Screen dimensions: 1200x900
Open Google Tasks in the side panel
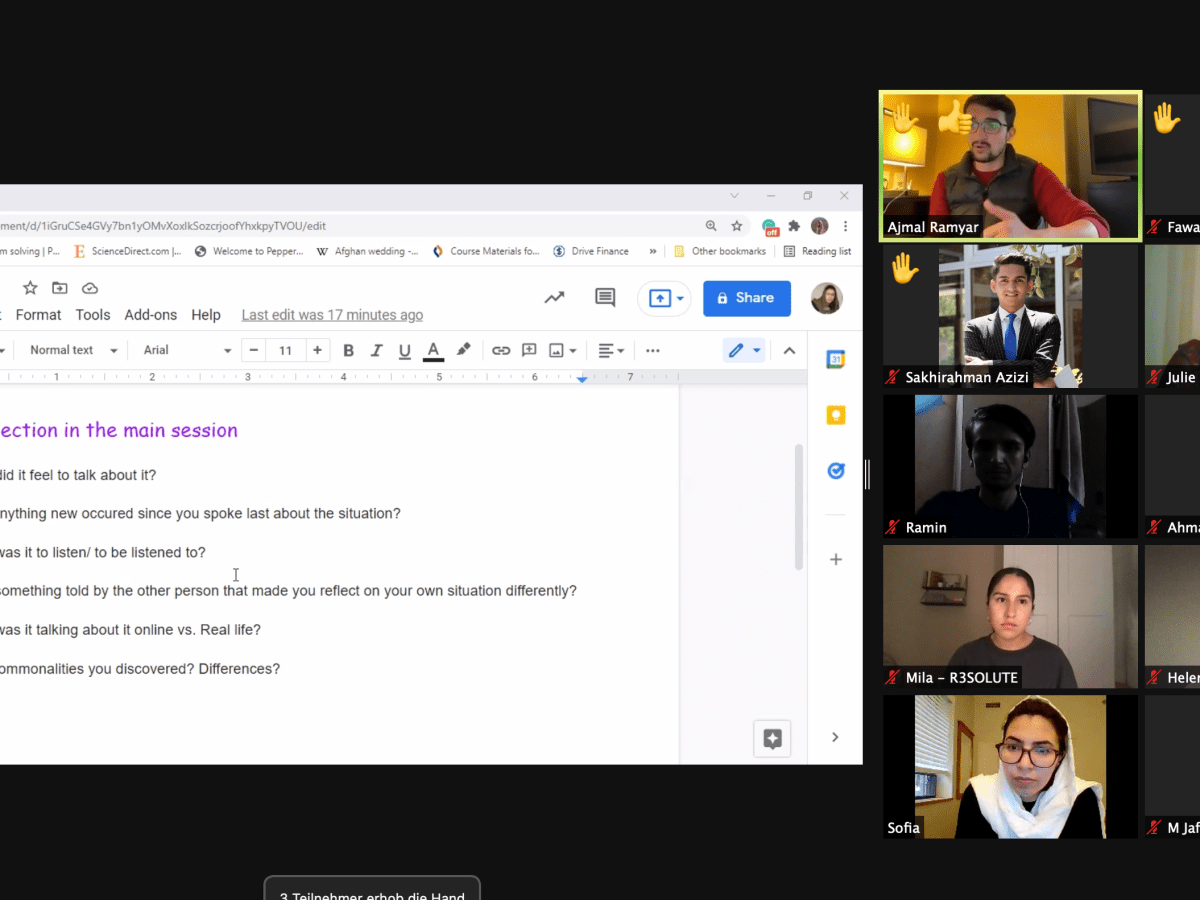coord(836,470)
